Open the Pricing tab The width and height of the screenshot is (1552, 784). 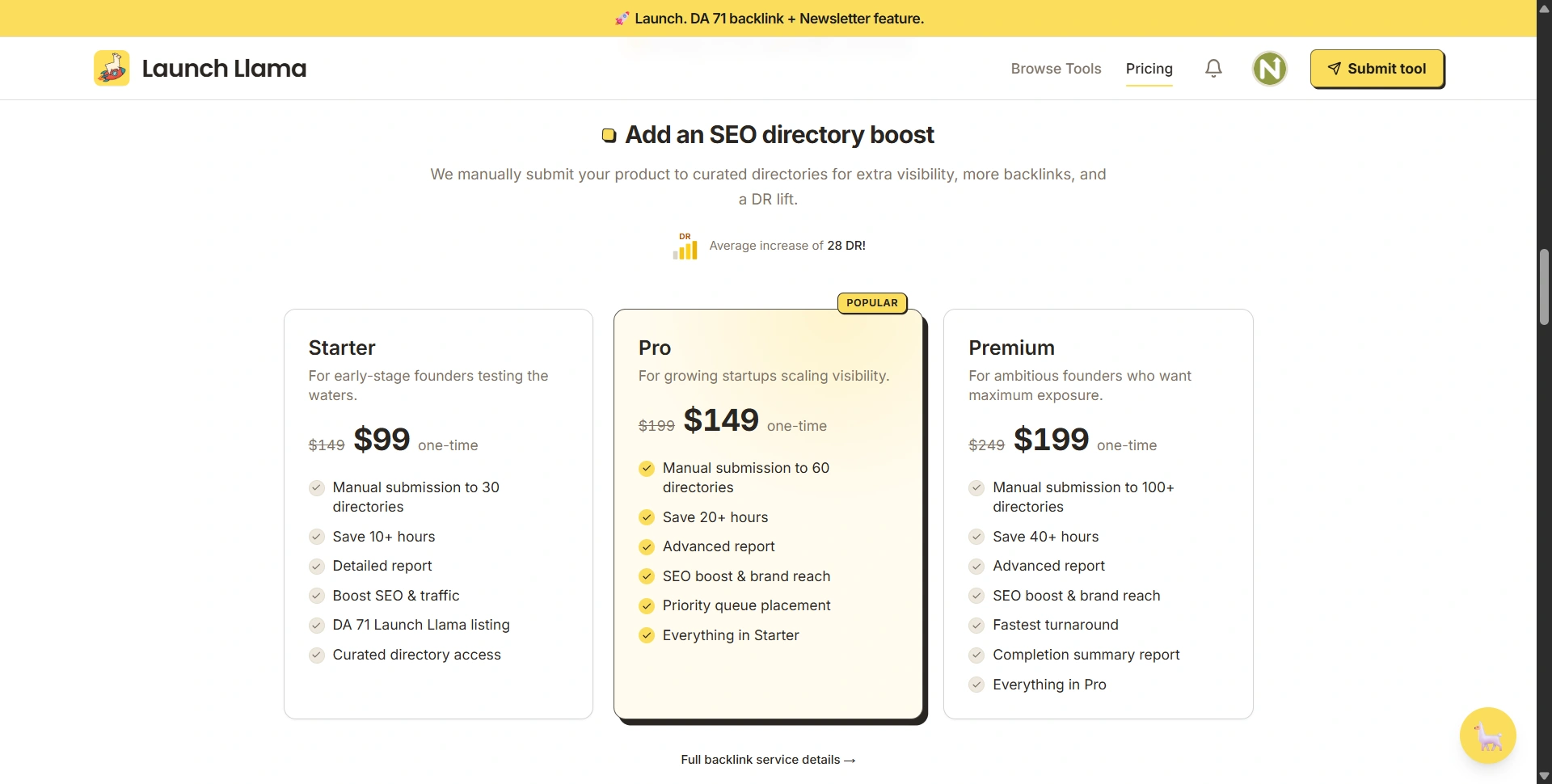1149,69
